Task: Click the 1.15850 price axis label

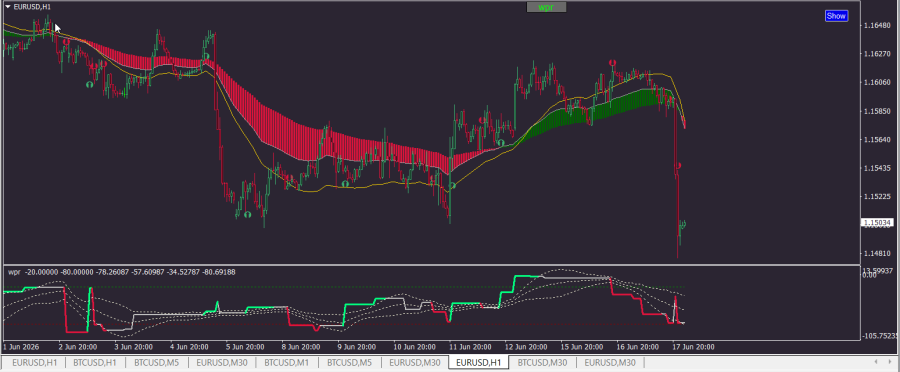Action: point(877,111)
